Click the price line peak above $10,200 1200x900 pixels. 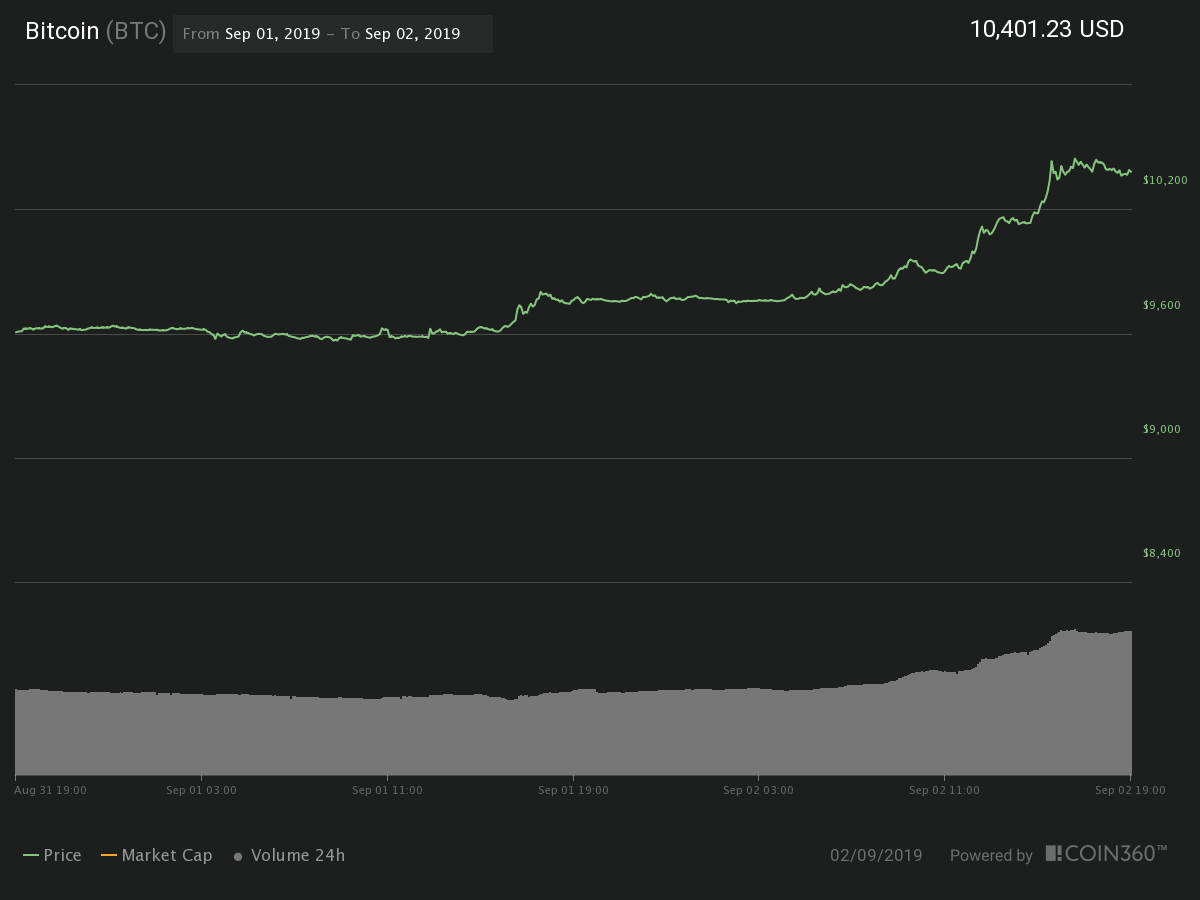click(x=1075, y=159)
